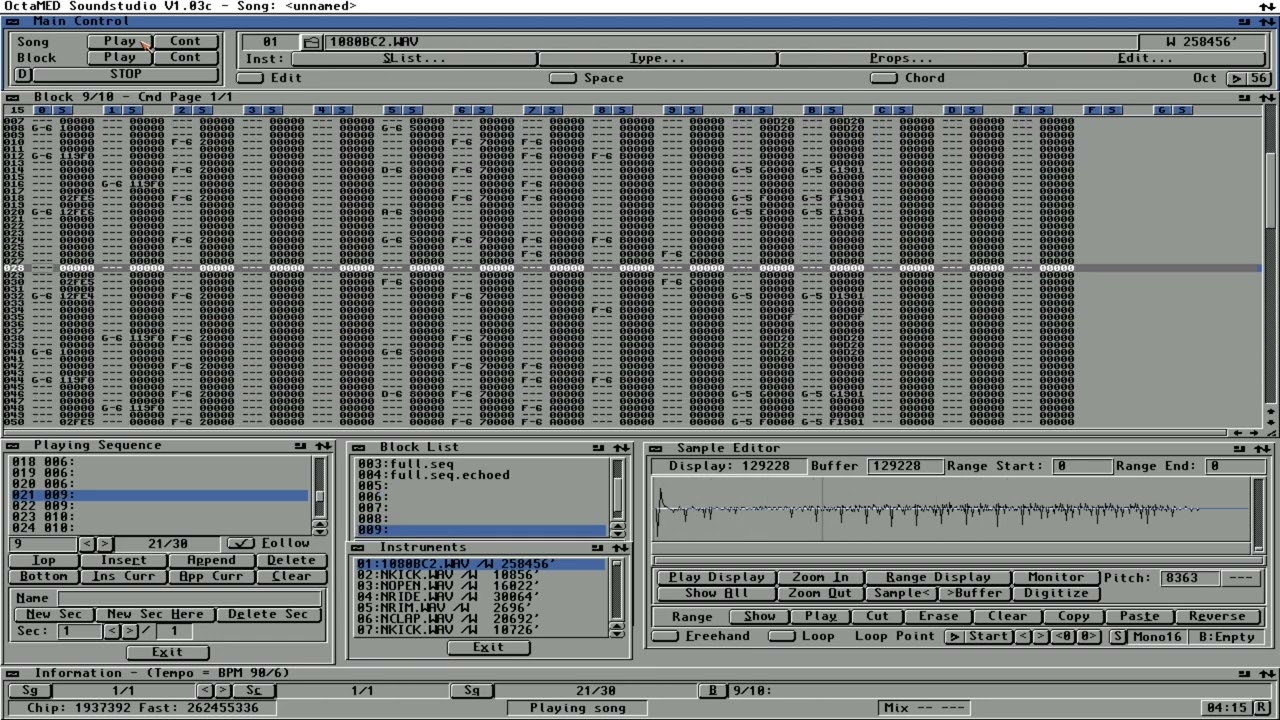Click Zoom Out in Sample Editor
Image resolution: width=1280 pixels, height=720 pixels.
pyautogui.click(x=820, y=593)
